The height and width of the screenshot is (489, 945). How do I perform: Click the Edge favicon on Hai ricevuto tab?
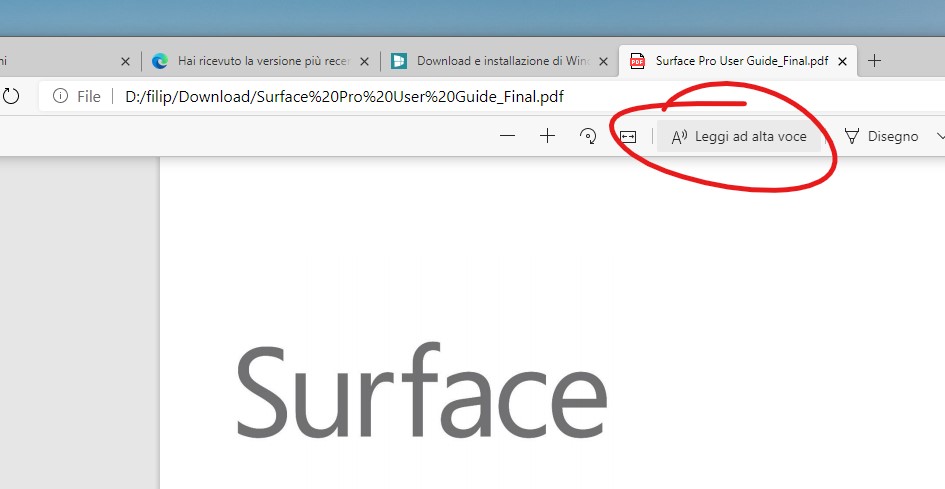point(160,61)
